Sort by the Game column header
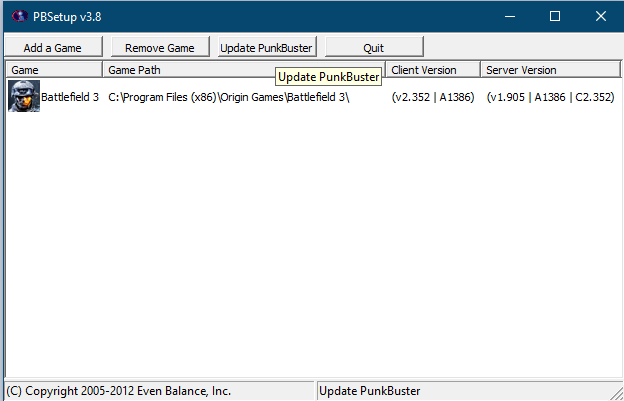The height and width of the screenshot is (401, 624). pos(54,70)
